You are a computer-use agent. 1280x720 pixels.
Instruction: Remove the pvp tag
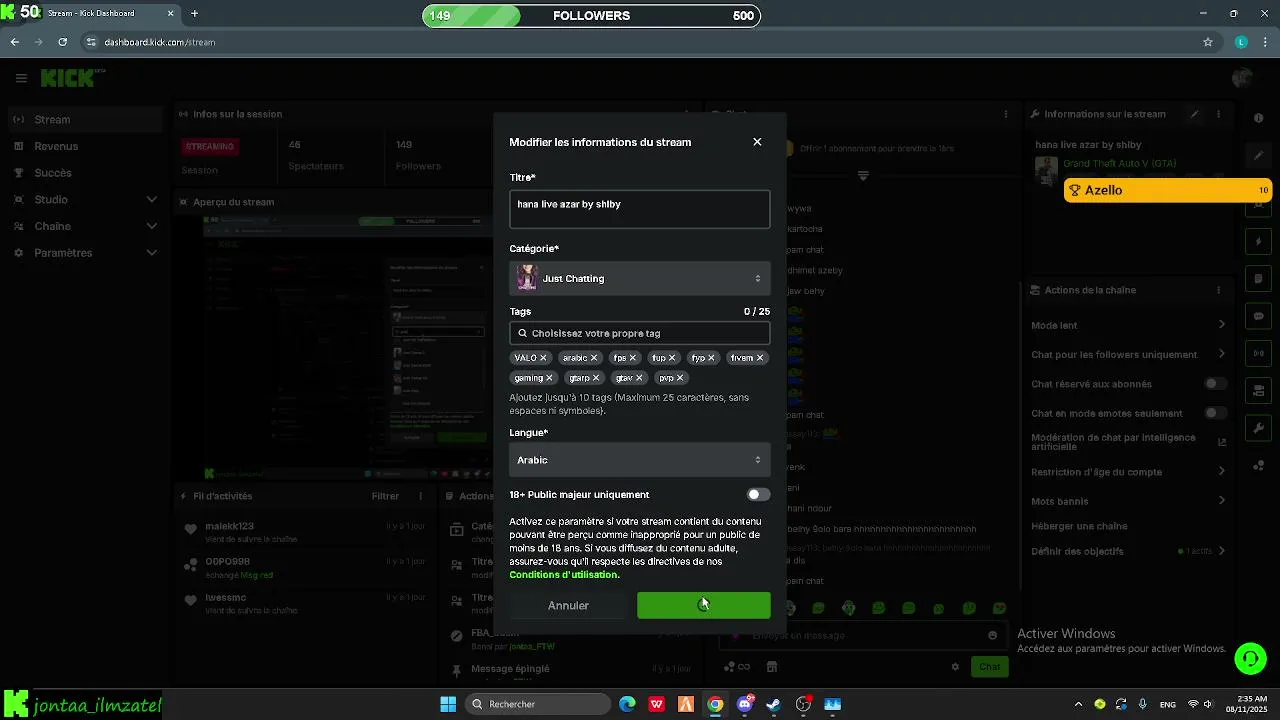click(680, 378)
